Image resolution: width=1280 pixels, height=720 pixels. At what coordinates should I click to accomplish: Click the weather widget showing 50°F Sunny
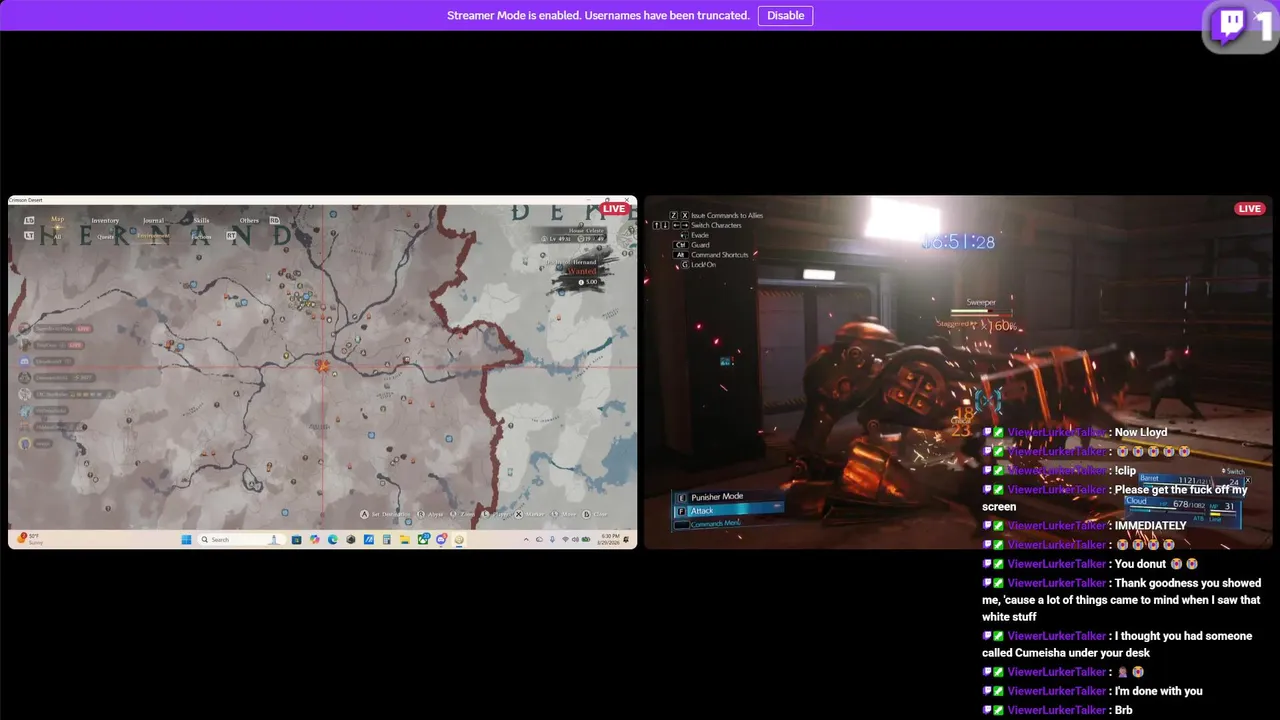point(28,539)
